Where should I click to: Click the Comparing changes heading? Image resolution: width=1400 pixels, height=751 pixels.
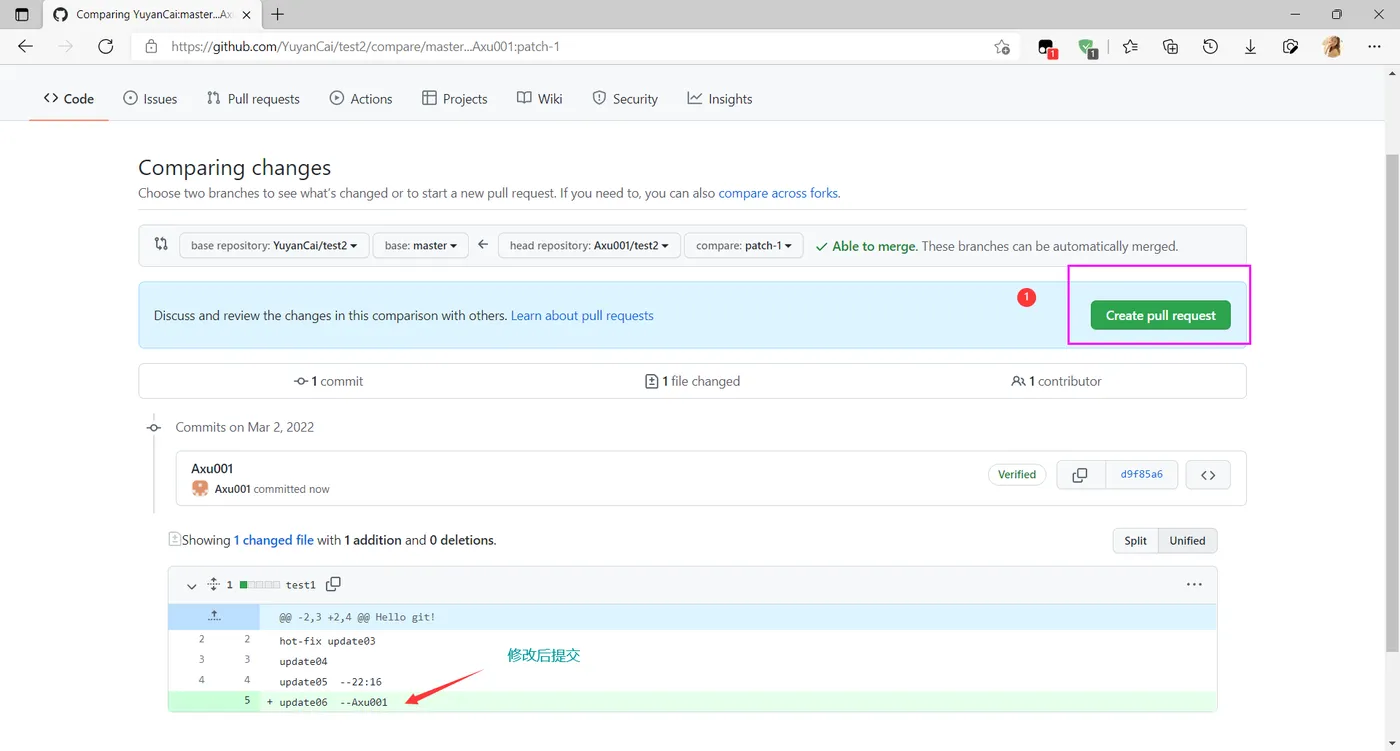(234, 168)
